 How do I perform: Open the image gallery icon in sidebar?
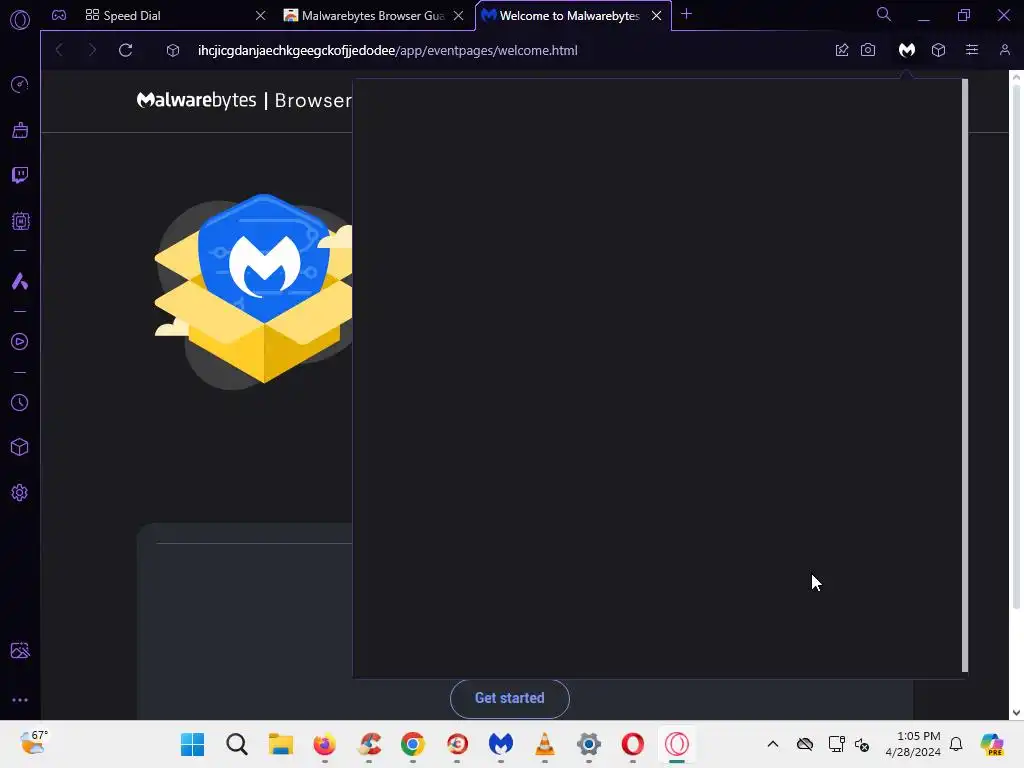[20, 650]
